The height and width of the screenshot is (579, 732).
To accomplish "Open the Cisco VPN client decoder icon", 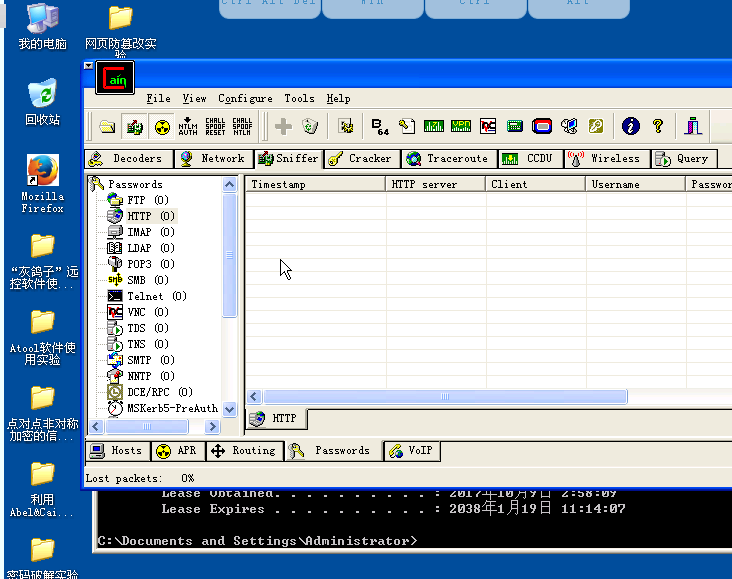I will tap(461, 126).
